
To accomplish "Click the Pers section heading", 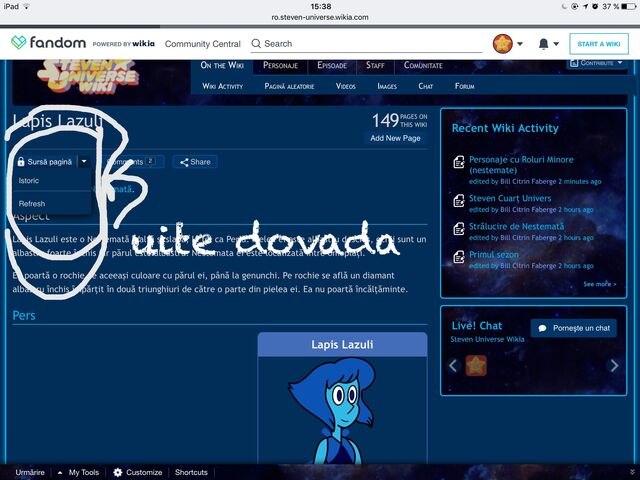I will (x=24, y=316).
